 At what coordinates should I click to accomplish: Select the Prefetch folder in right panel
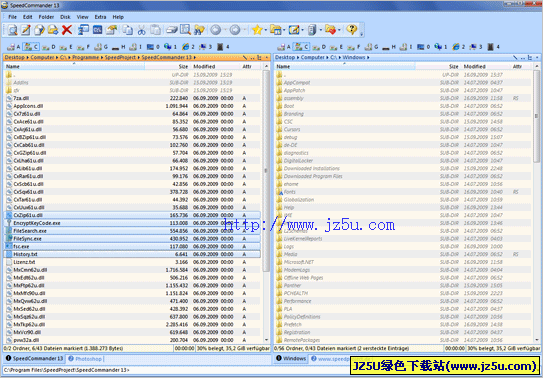[x=403, y=325]
